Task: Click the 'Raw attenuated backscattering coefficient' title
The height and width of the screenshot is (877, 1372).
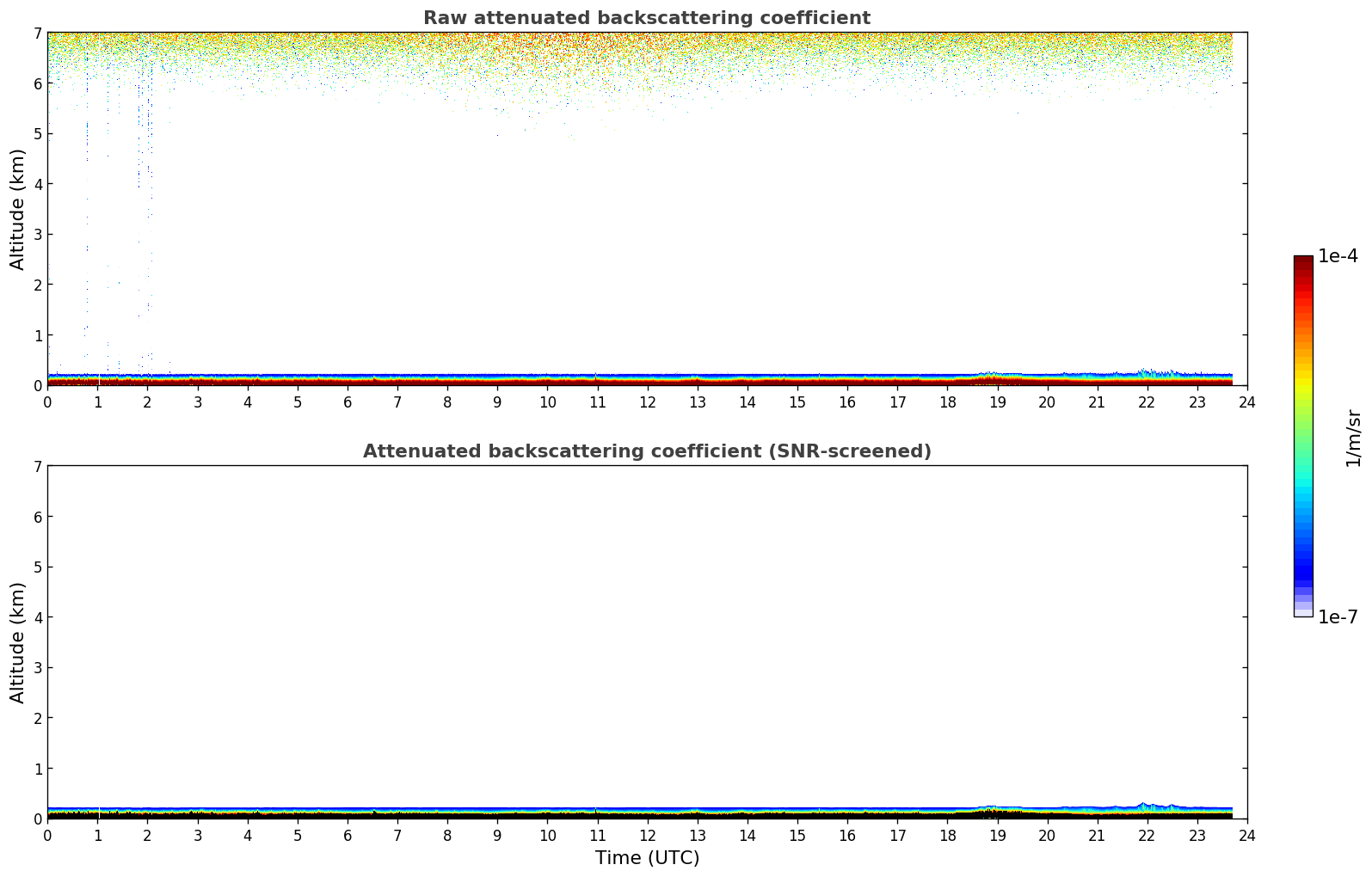Action: (x=646, y=18)
